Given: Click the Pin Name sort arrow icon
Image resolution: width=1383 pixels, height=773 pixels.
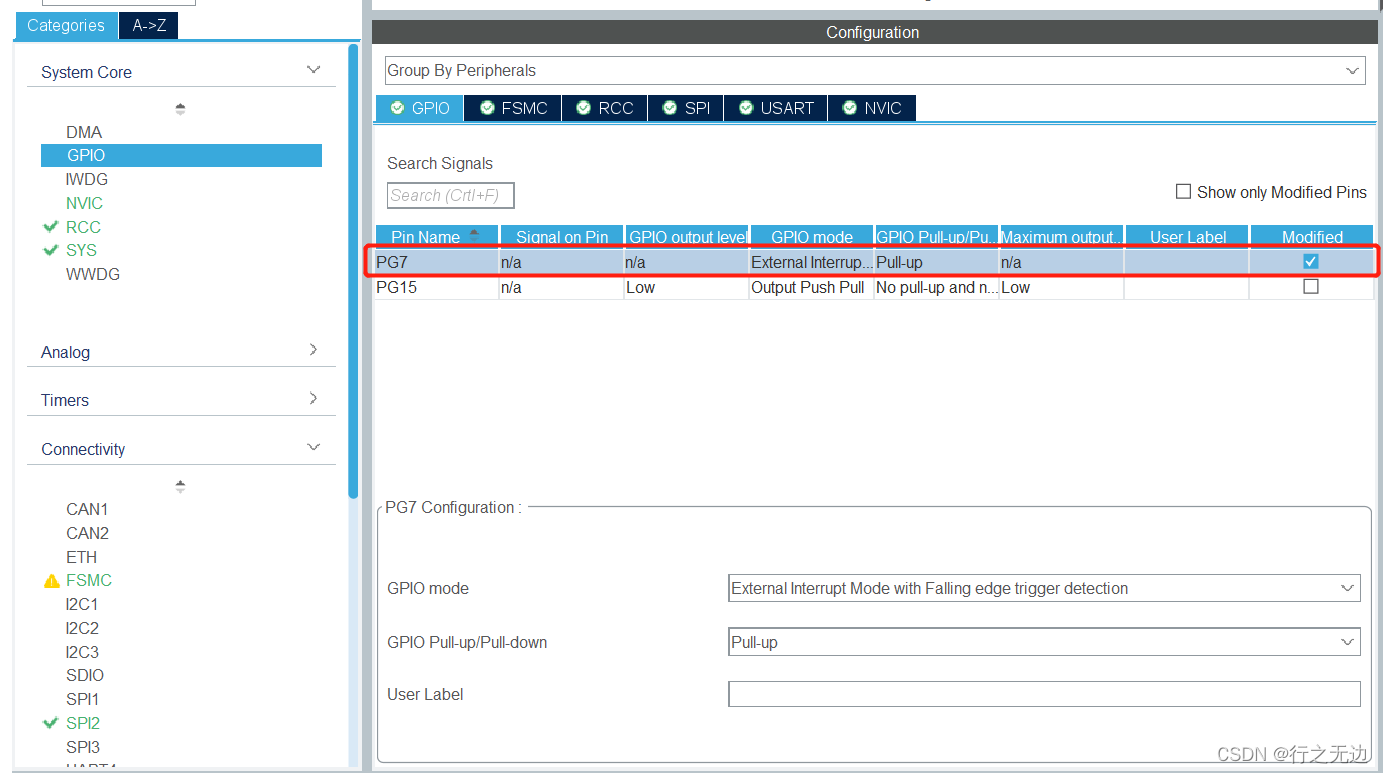Looking at the screenshot, I should [x=474, y=234].
